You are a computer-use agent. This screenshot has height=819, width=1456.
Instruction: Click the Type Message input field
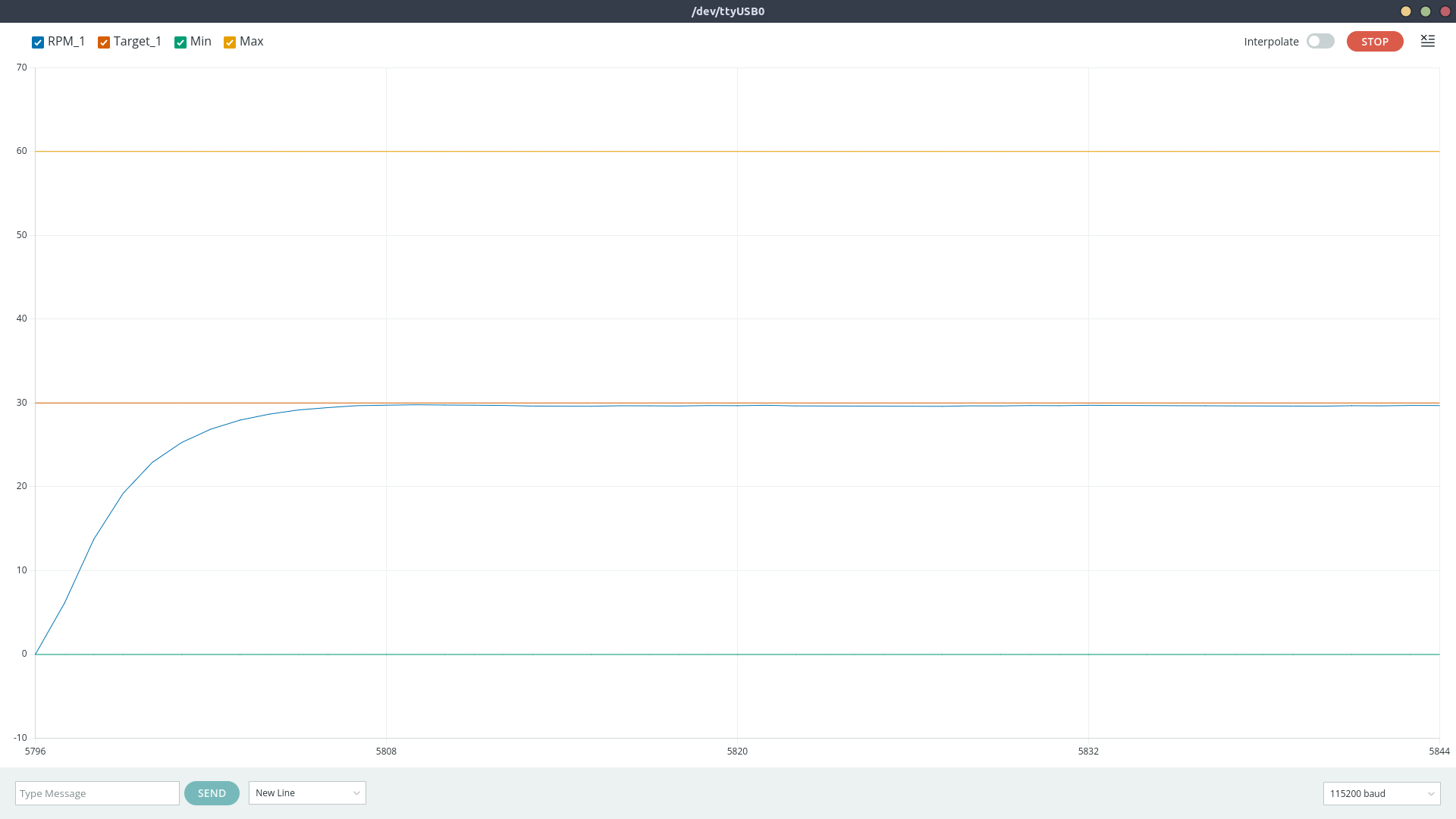(x=97, y=793)
